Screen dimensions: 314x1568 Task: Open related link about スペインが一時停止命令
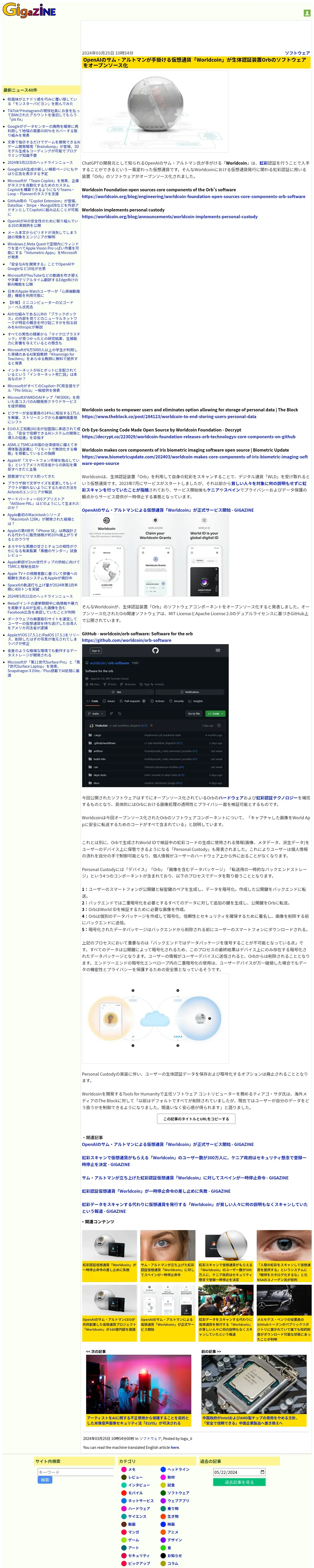pyautogui.click(x=185, y=1178)
